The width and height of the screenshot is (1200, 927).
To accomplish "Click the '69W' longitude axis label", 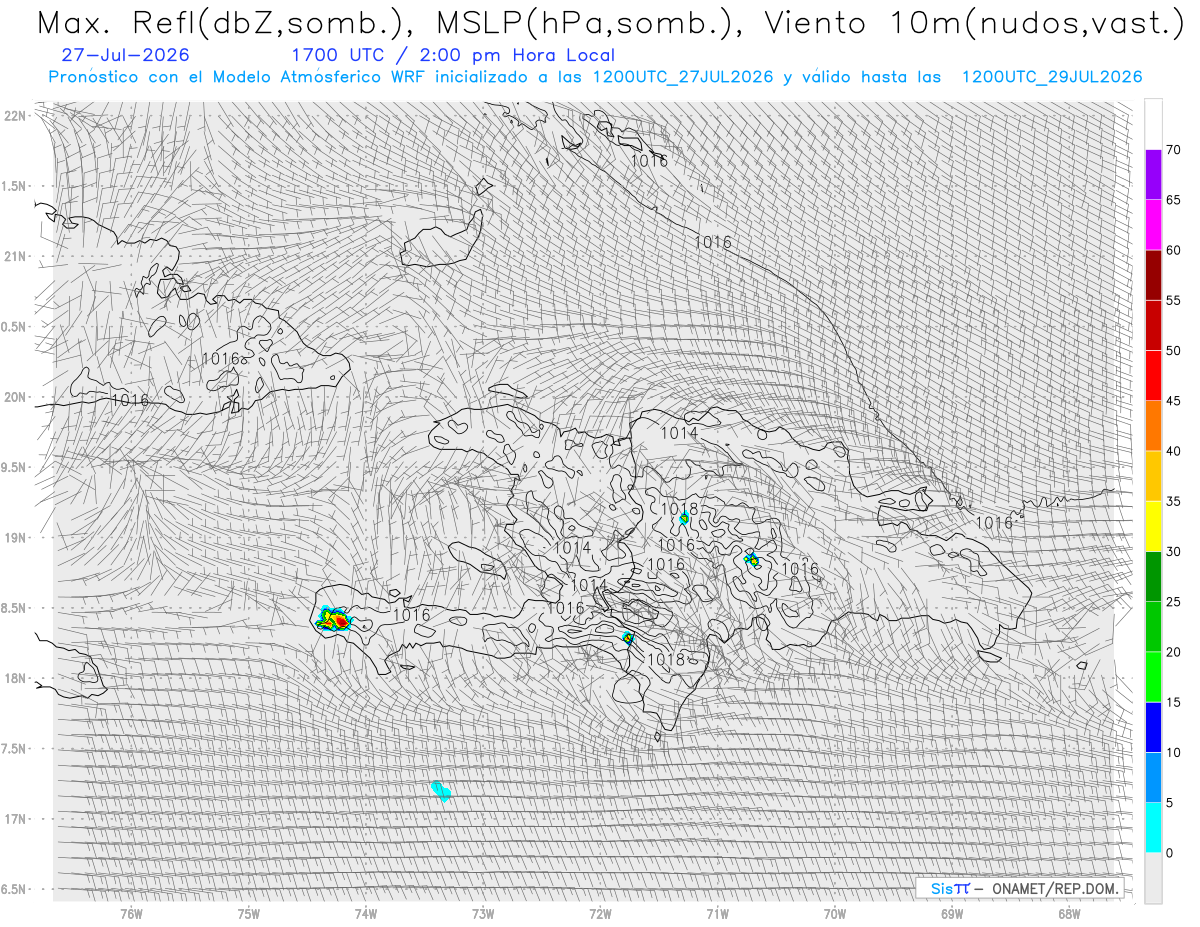I will pos(952,914).
